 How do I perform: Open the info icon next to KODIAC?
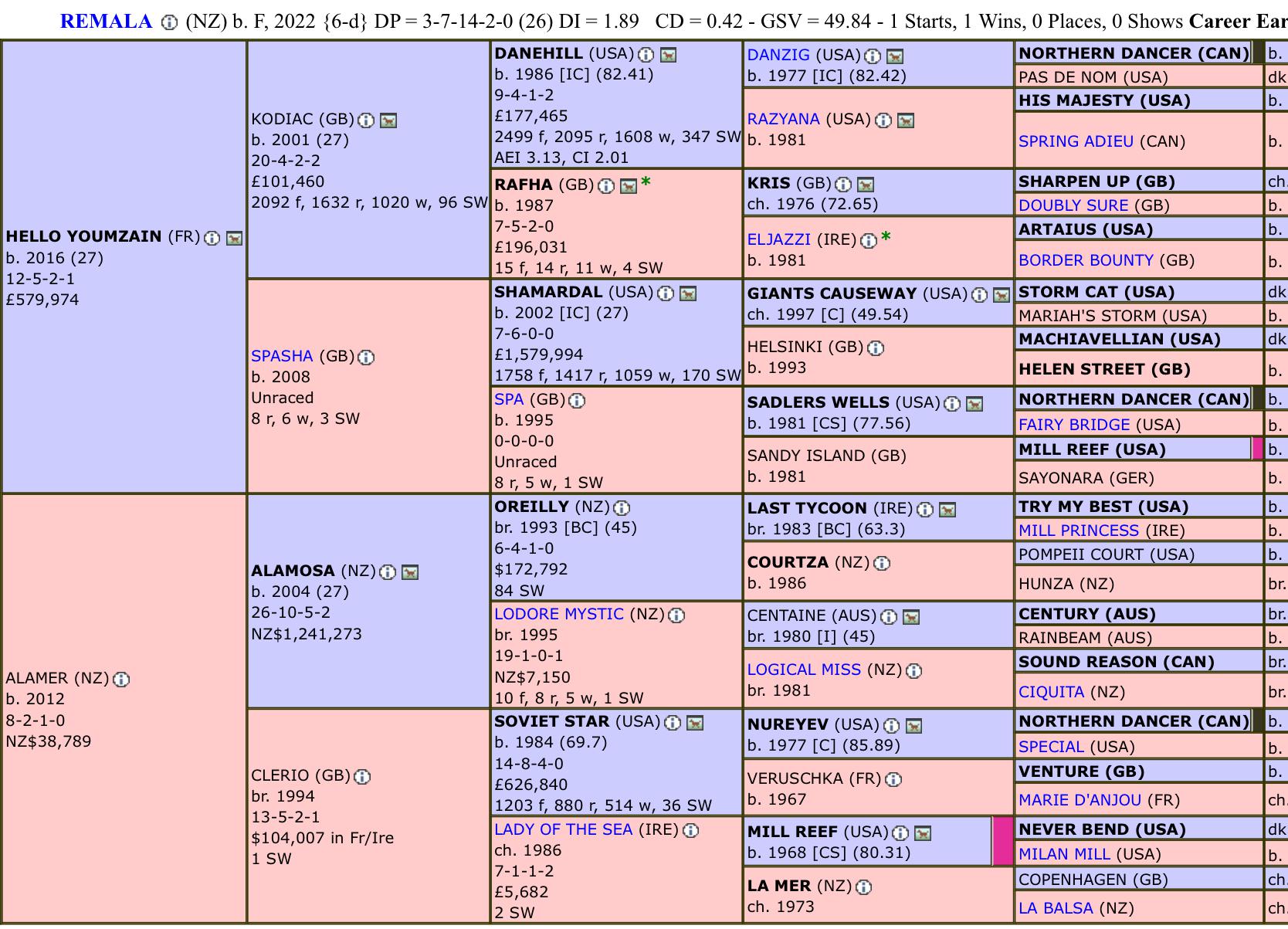point(366,120)
